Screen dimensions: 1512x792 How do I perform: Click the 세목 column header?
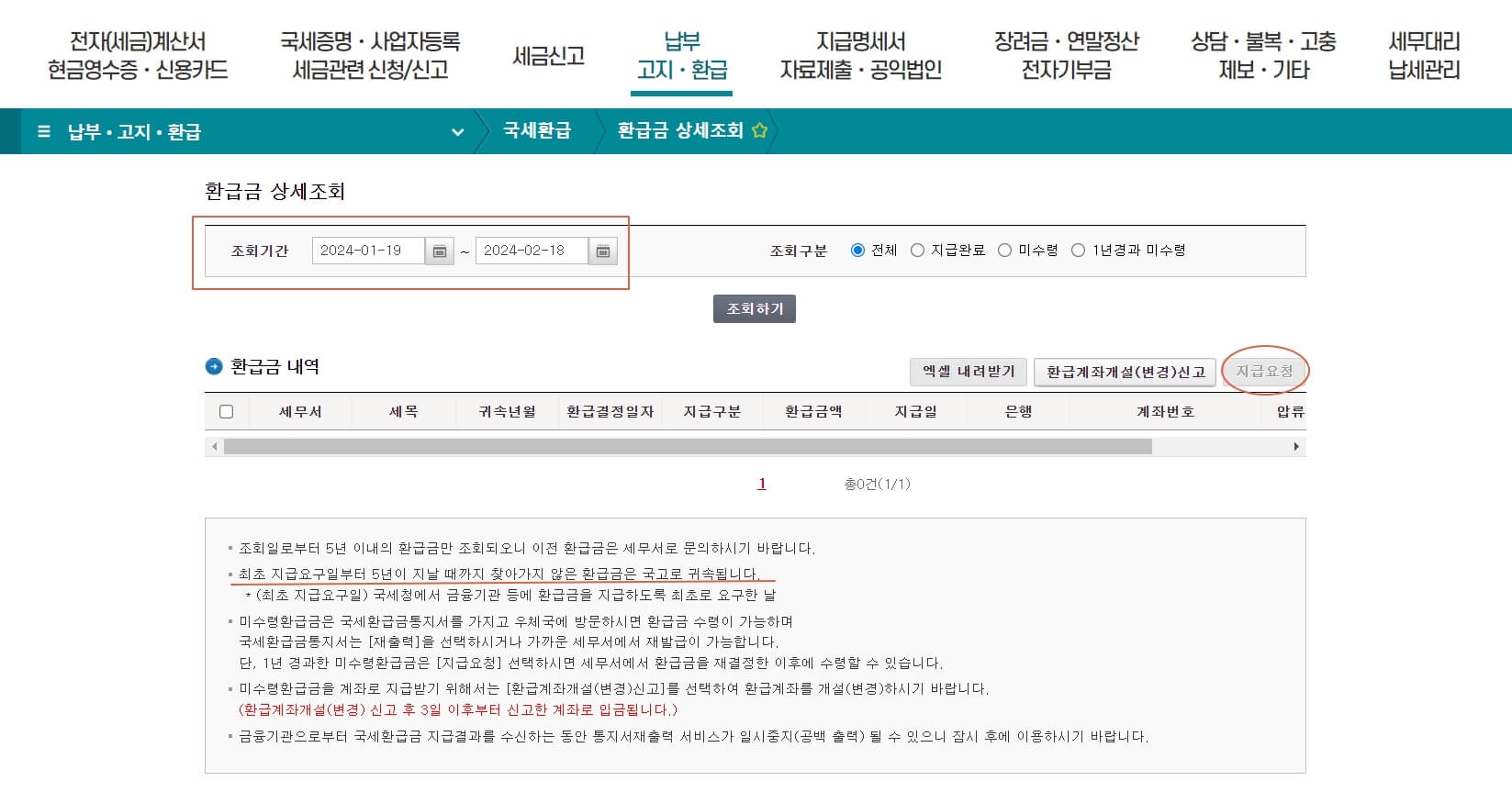tap(404, 412)
